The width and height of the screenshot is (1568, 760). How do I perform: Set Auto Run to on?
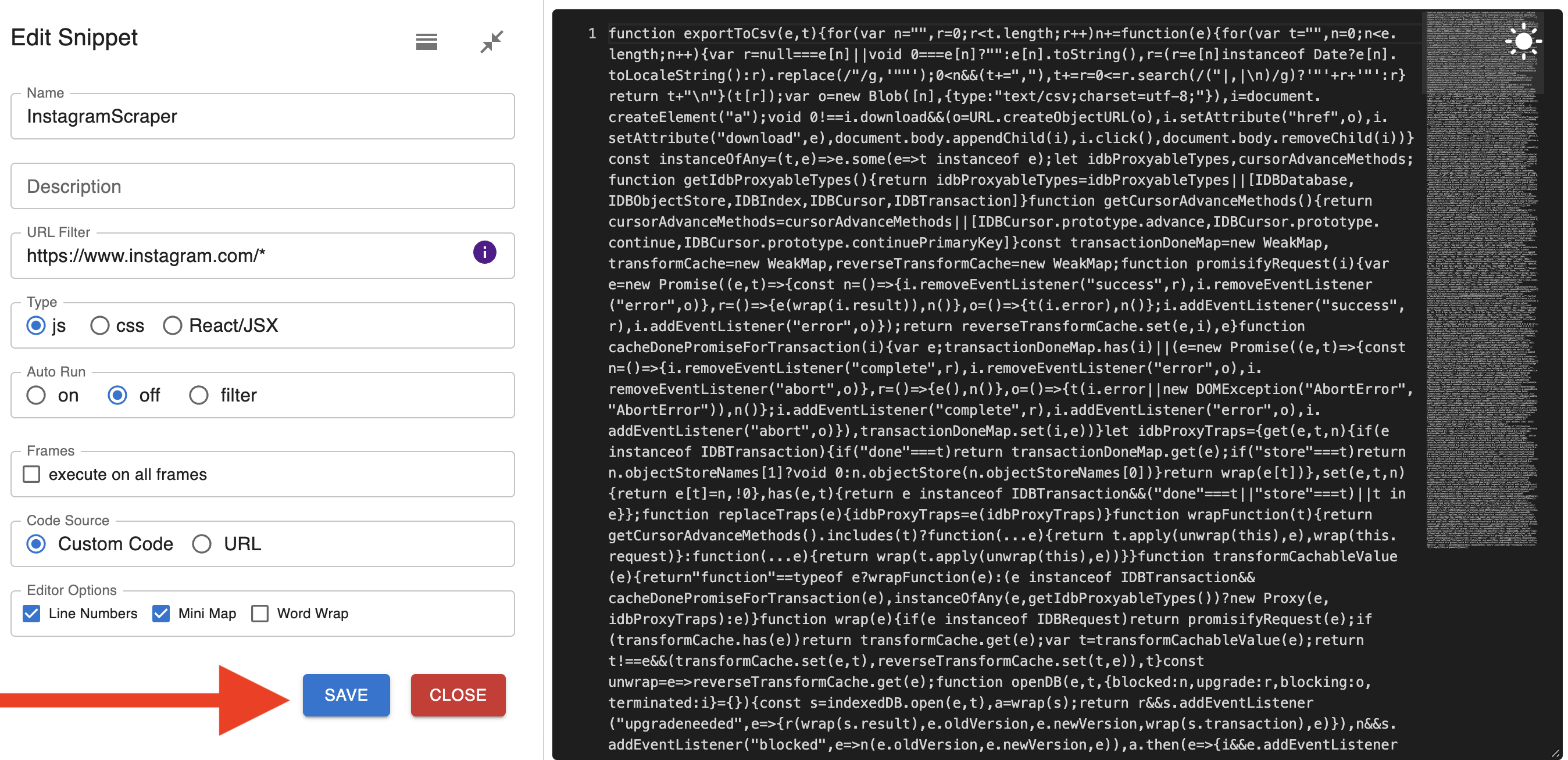point(37,395)
